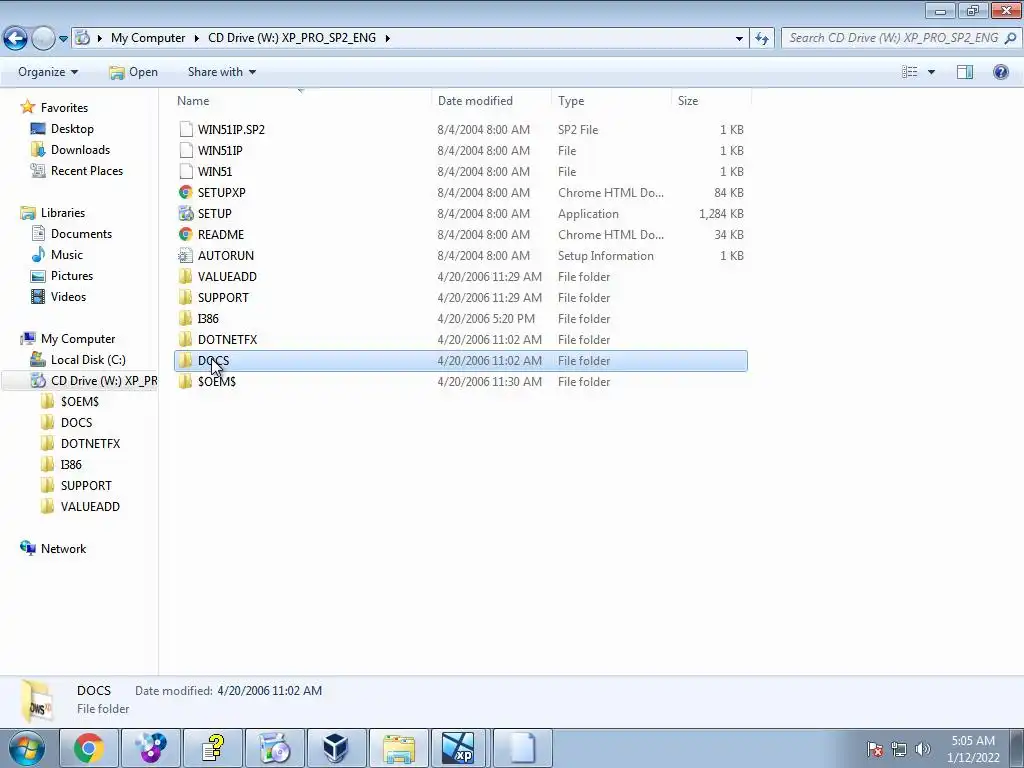Open $OEM$ folder in the sidebar tree
The image size is (1024, 768).
click(80, 402)
